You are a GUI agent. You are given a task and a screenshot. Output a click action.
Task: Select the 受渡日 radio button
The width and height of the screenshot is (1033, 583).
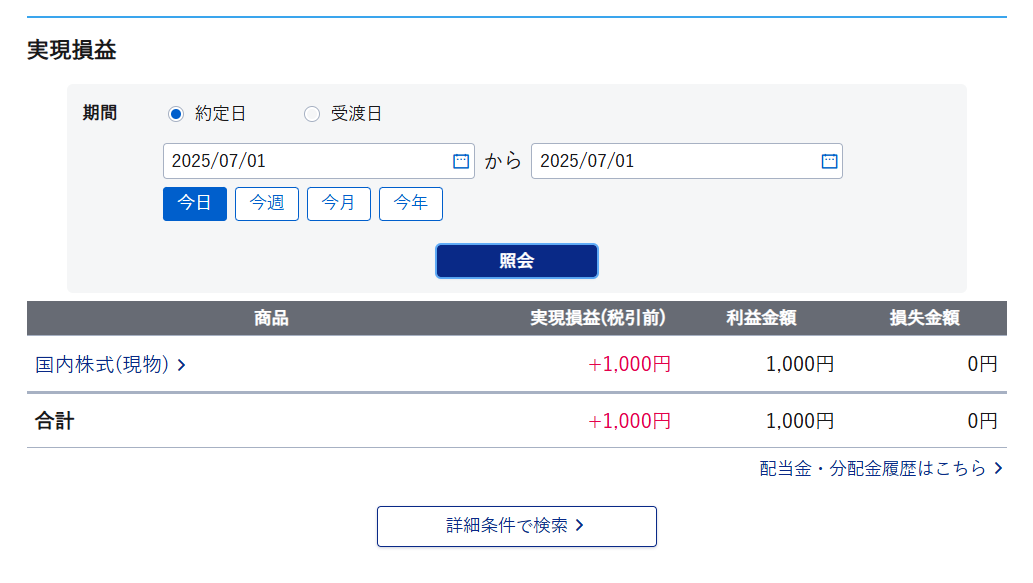[x=312, y=114]
